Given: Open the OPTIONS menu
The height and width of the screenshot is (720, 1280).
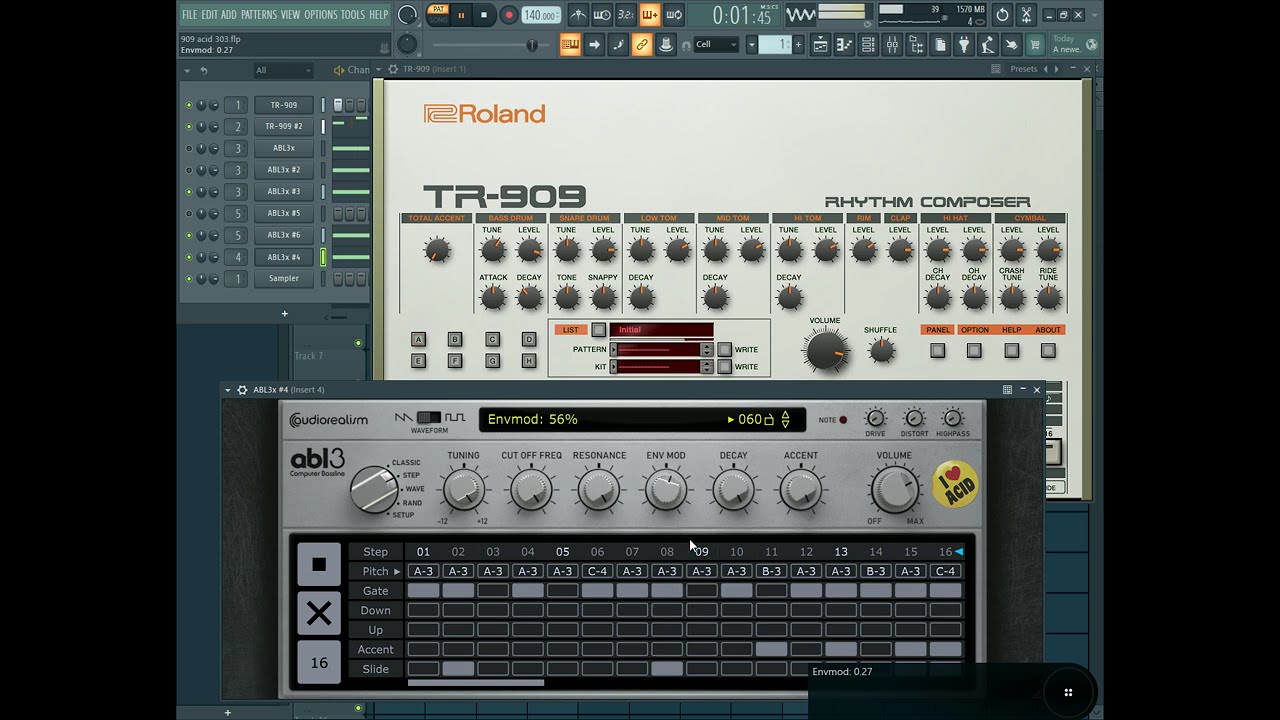Looking at the screenshot, I should pyautogui.click(x=321, y=15).
